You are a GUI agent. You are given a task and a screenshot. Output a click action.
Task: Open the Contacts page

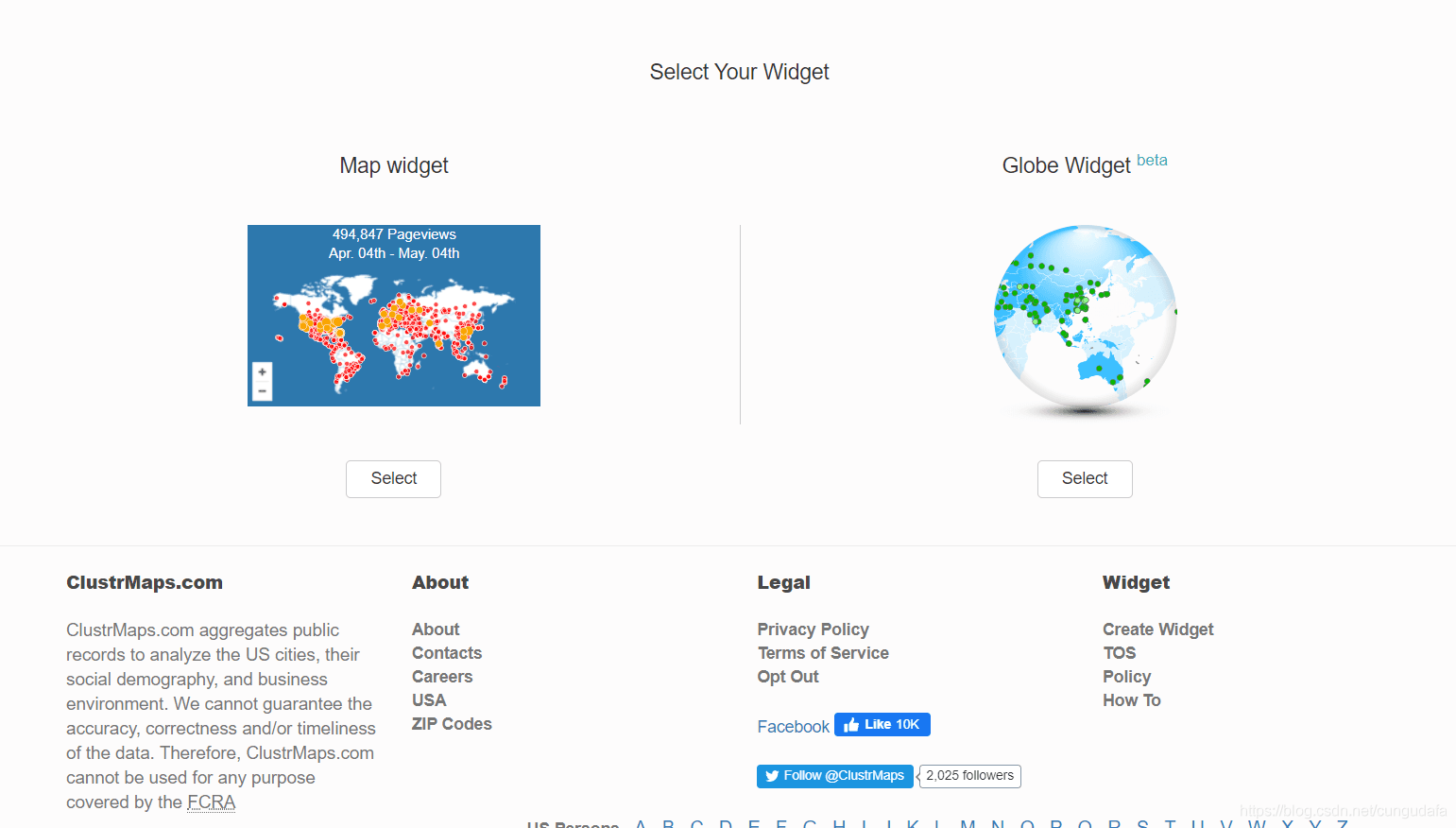click(447, 653)
